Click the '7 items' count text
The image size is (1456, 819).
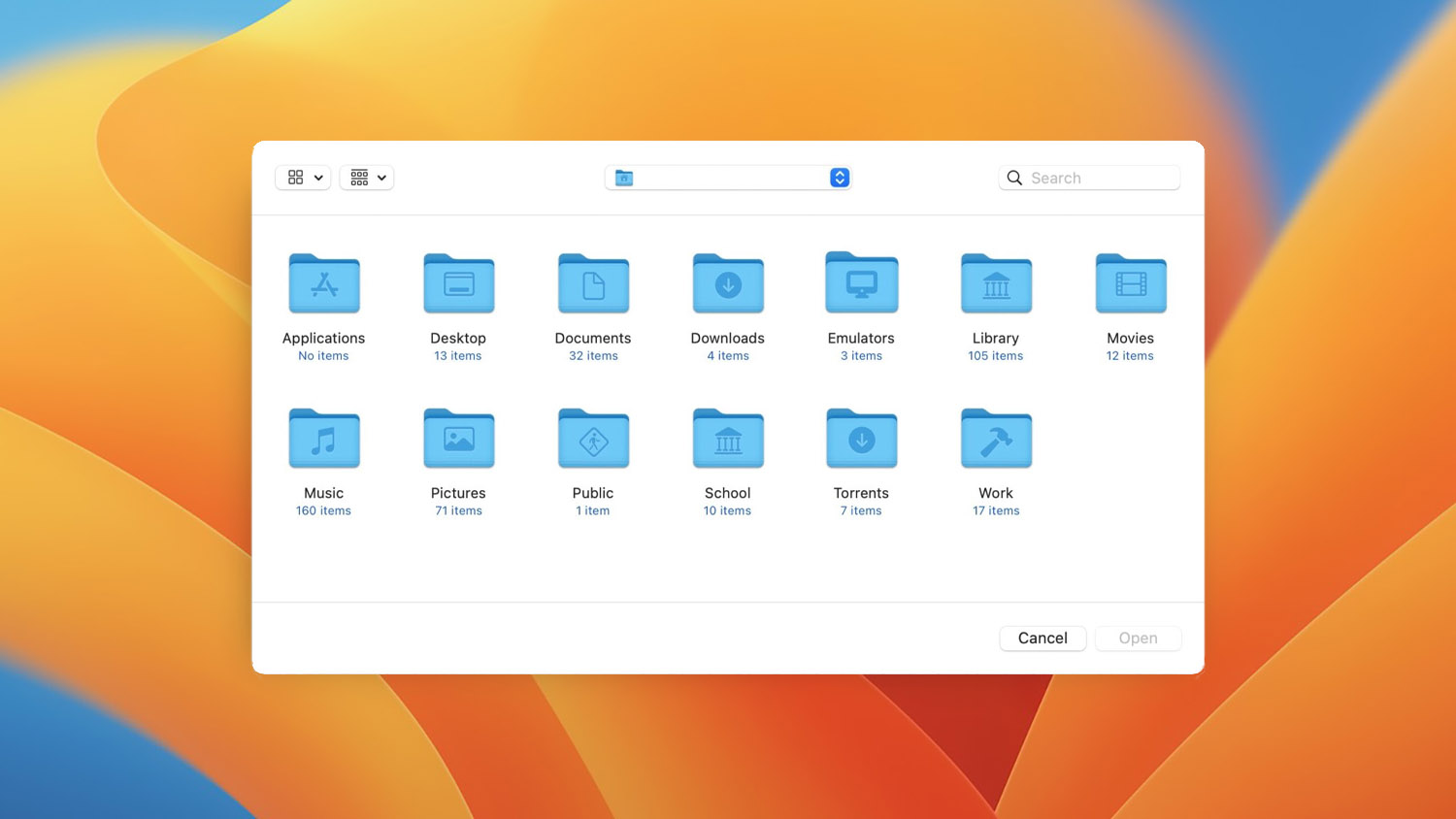(861, 511)
